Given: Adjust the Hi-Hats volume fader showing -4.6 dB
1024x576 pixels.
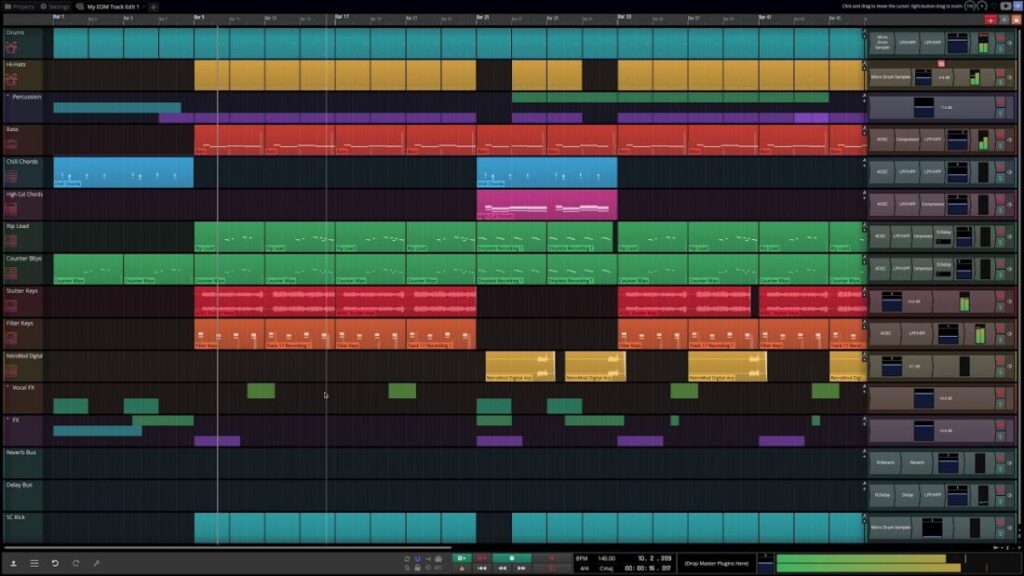Looking at the screenshot, I should pyautogui.click(x=945, y=76).
